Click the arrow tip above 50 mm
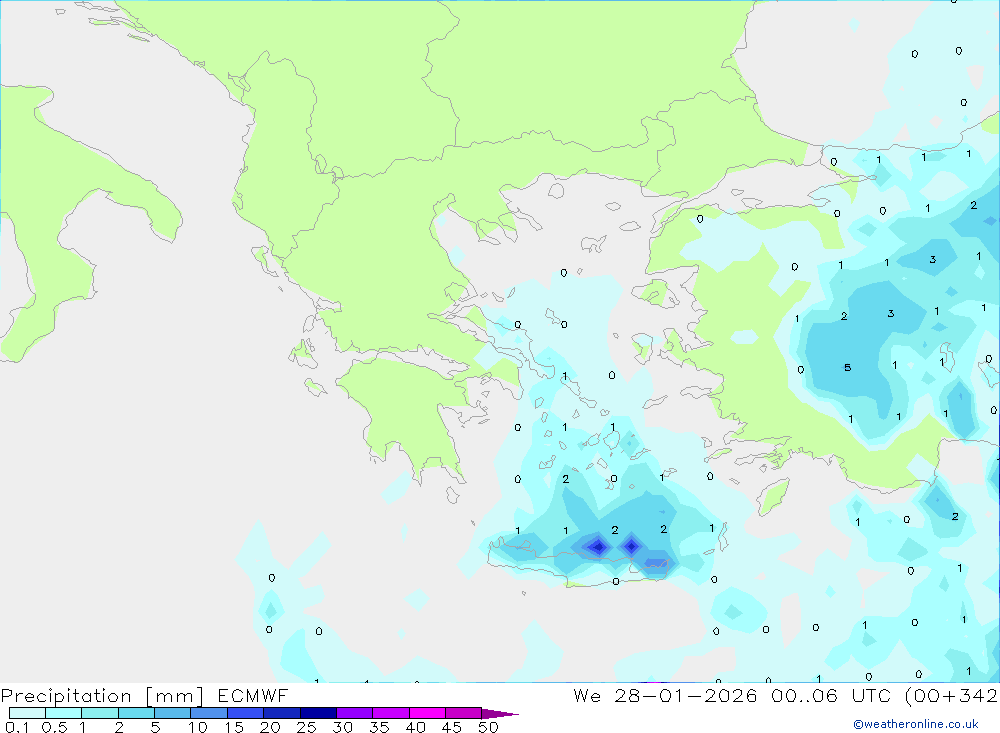The width and height of the screenshot is (1000, 733). (x=500, y=713)
